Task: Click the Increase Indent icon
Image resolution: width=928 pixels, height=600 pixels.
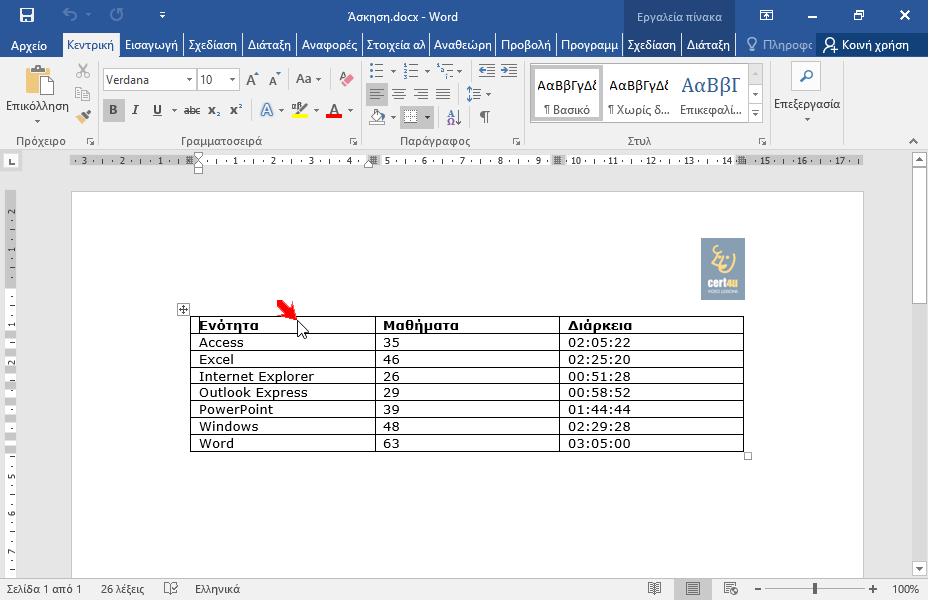Action: pos(511,71)
